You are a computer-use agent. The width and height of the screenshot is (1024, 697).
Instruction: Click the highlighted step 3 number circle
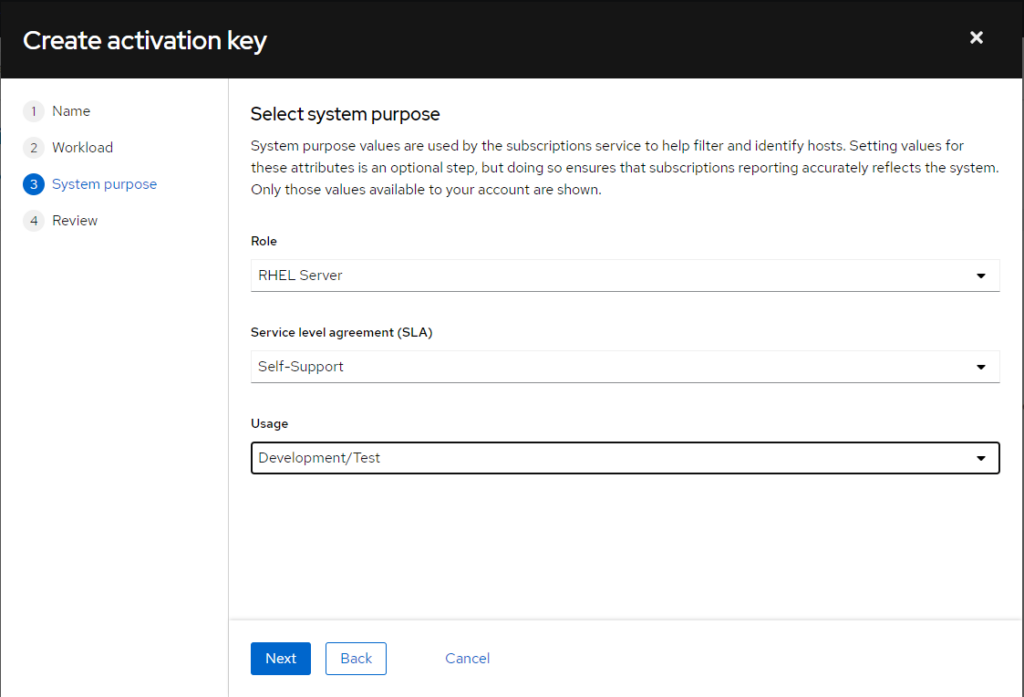click(33, 184)
